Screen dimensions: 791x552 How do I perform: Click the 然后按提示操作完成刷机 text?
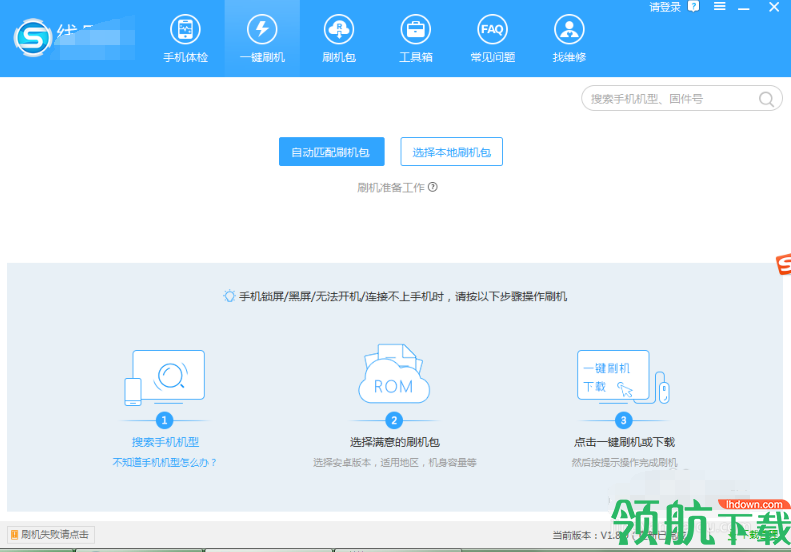point(624,462)
